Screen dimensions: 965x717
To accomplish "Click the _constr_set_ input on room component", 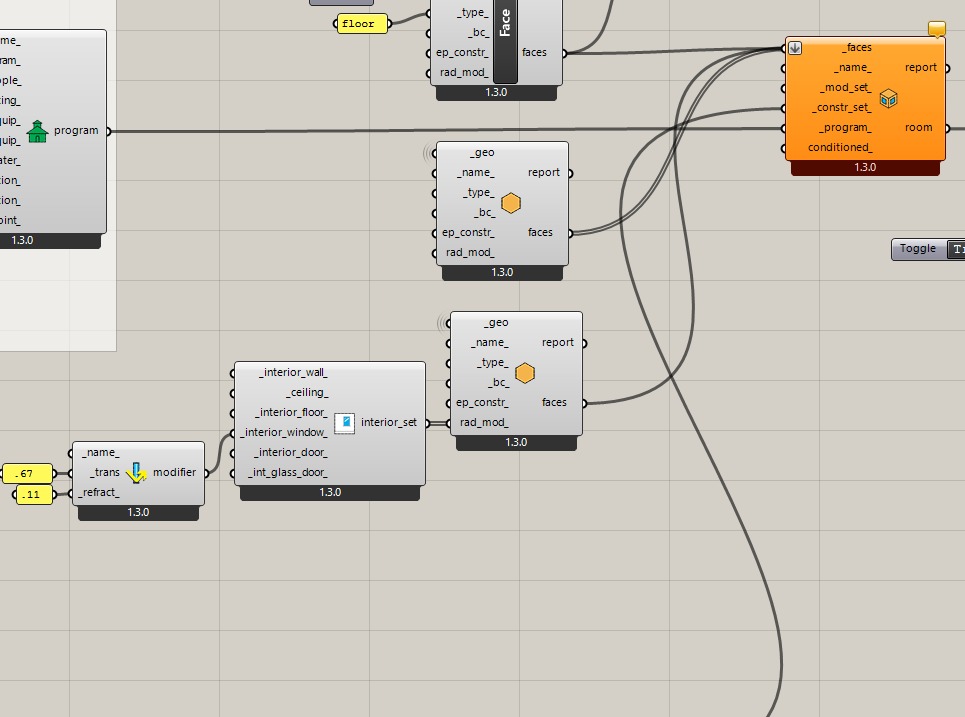I will click(841, 107).
